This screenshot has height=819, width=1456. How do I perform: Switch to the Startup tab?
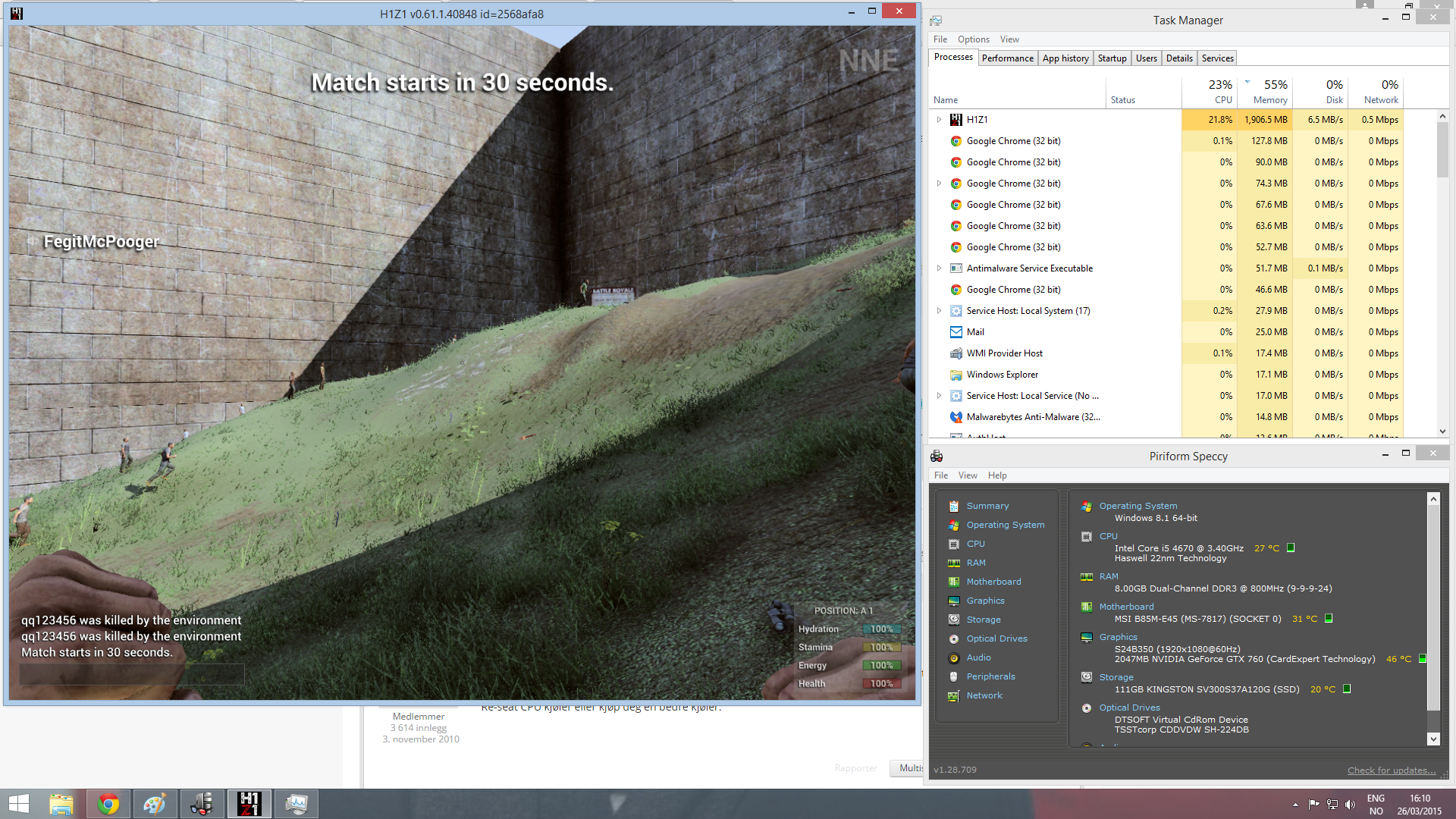click(1112, 58)
